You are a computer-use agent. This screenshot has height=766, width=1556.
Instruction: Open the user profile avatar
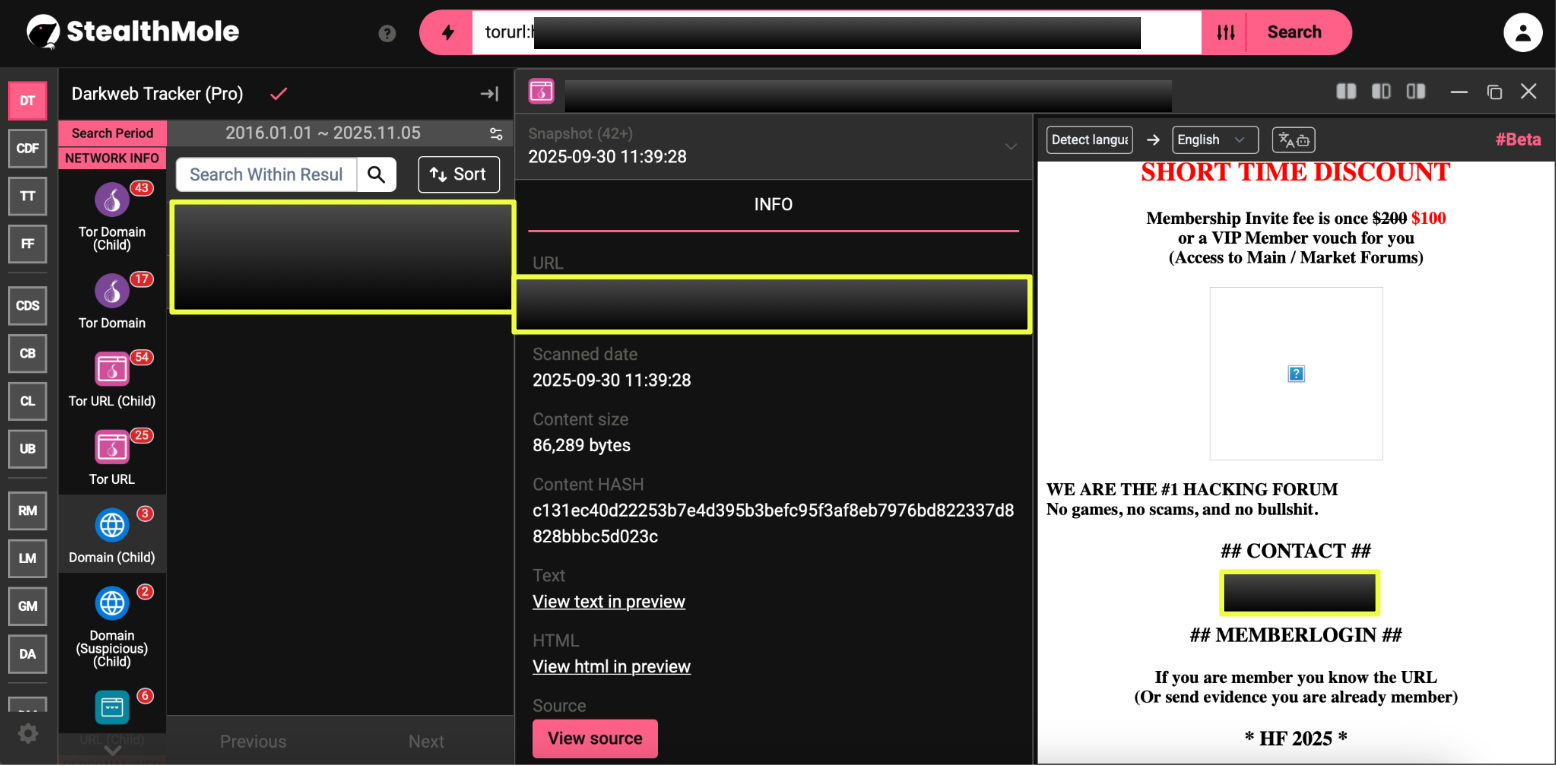coord(1522,33)
